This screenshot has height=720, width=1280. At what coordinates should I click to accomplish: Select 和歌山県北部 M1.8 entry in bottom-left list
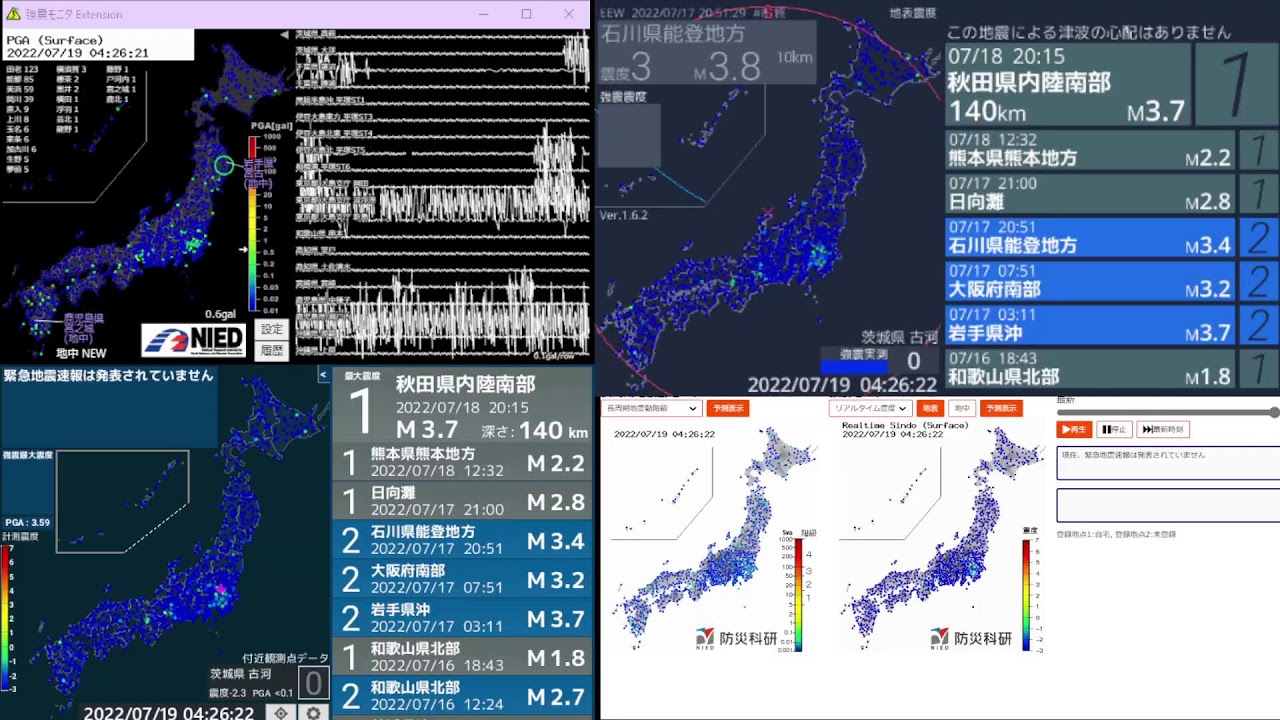(463, 657)
